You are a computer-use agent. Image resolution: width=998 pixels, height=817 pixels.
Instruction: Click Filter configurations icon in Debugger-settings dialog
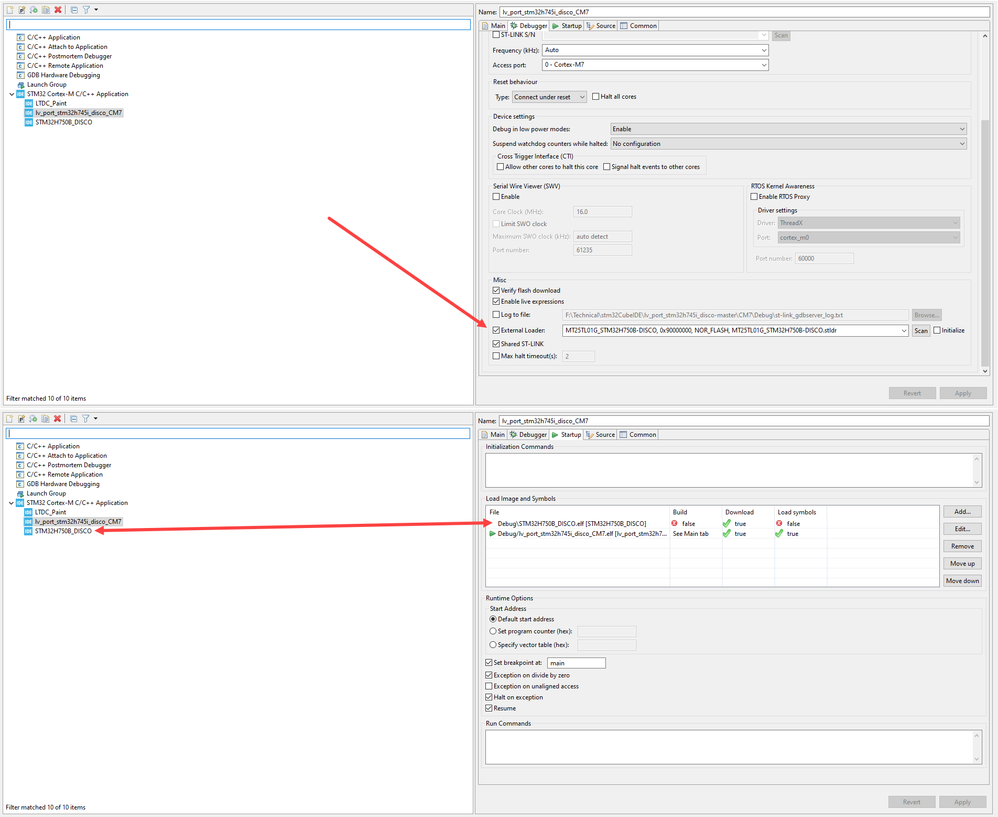tap(86, 10)
